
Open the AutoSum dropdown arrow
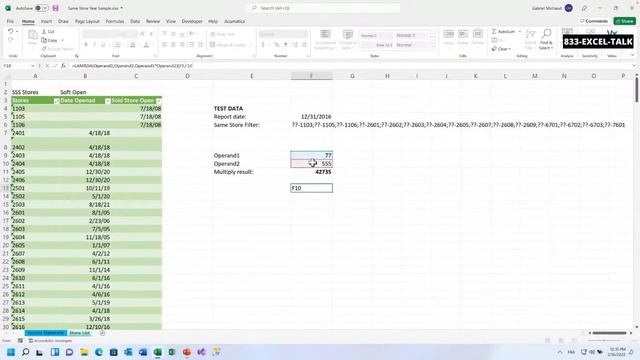[x=520, y=31]
